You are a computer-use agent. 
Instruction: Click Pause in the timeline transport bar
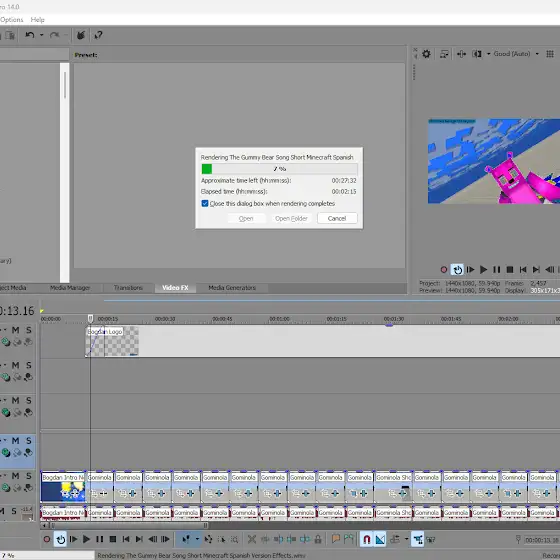100,539
